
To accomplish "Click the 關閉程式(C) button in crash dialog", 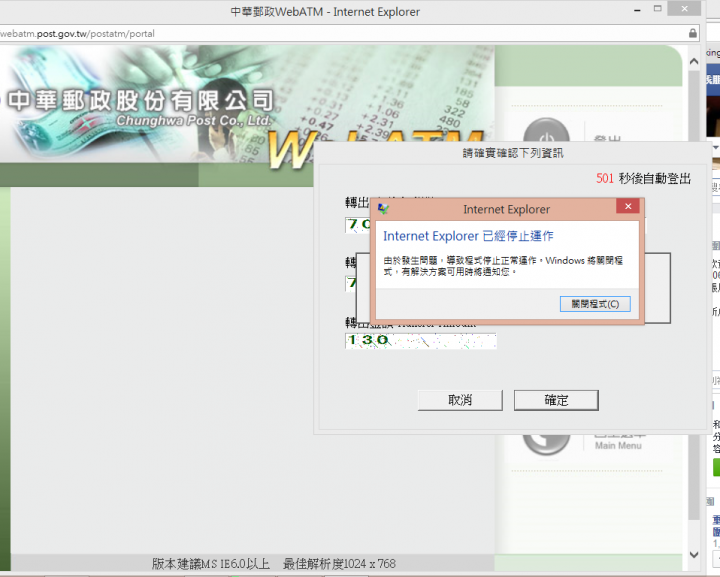I will tap(595, 304).
